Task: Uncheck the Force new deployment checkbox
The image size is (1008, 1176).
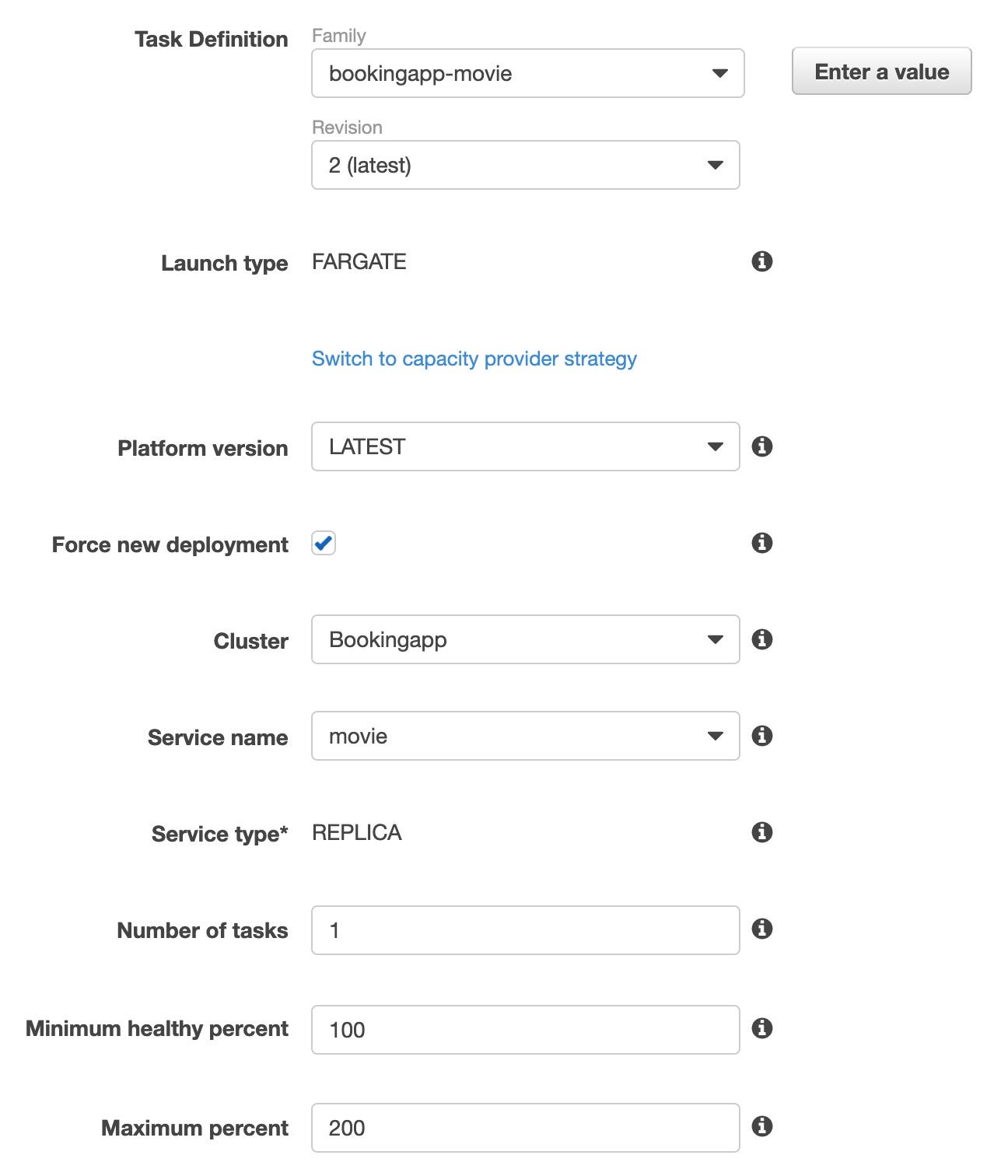Action: 324,543
